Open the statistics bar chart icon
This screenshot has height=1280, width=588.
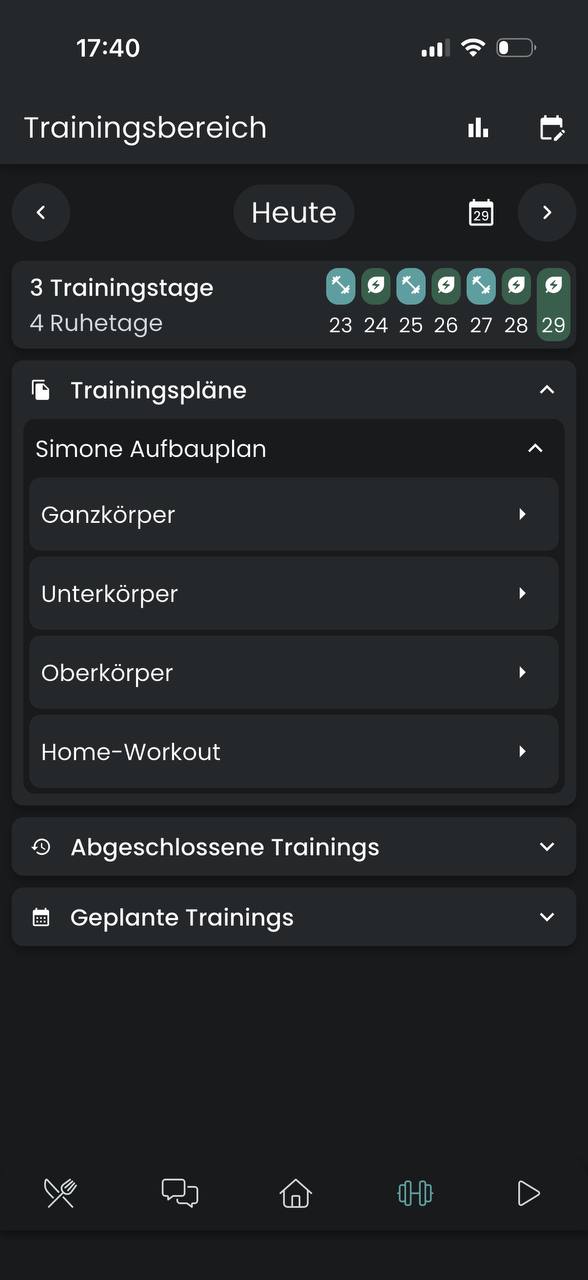pos(478,128)
